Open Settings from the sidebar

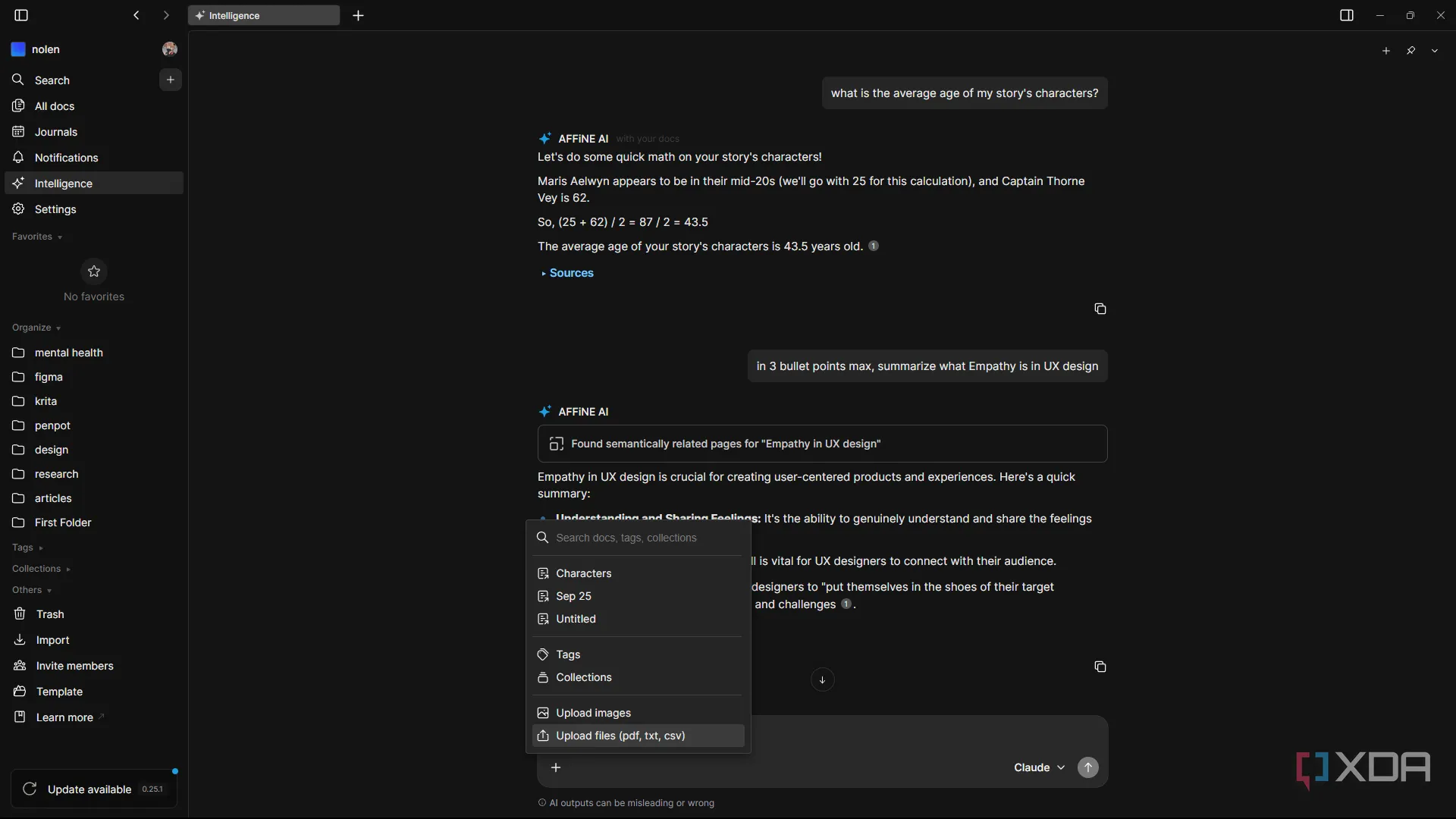pyautogui.click(x=55, y=209)
